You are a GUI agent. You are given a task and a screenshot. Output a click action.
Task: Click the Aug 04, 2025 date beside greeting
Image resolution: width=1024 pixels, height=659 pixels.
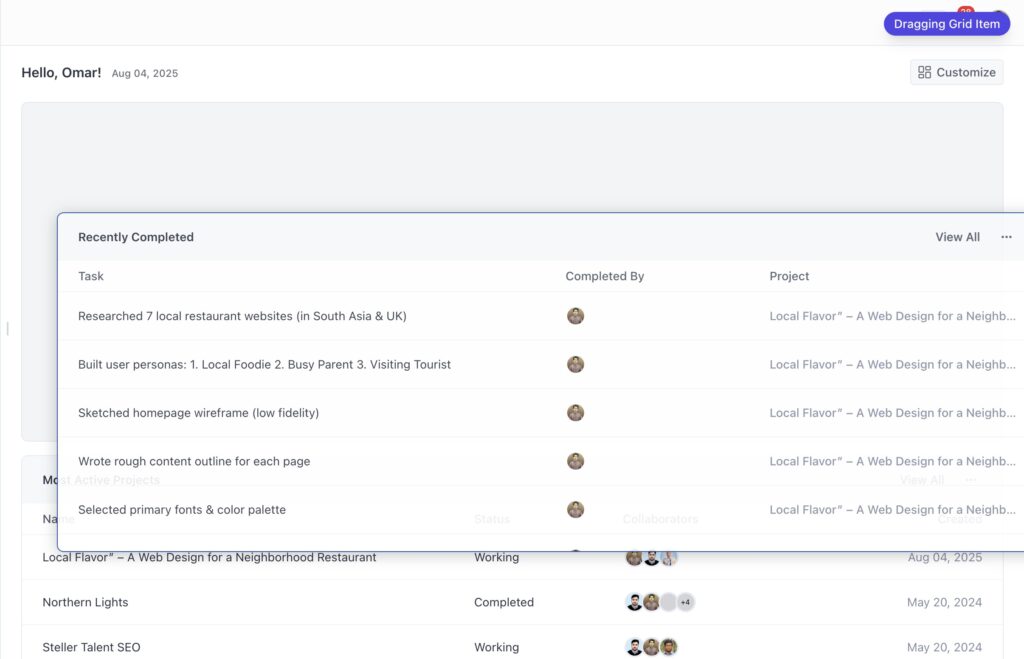(x=145, y=73)
